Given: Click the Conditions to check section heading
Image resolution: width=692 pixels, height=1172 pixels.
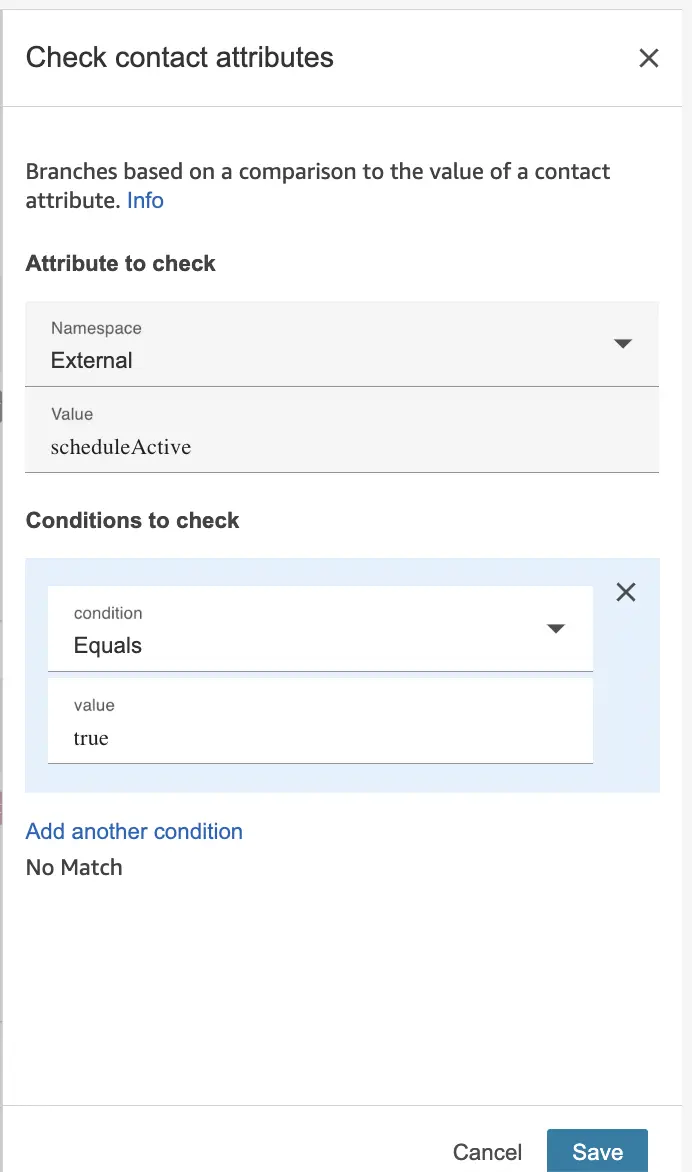Looking at the screenshot, I should tap(132, 520).
